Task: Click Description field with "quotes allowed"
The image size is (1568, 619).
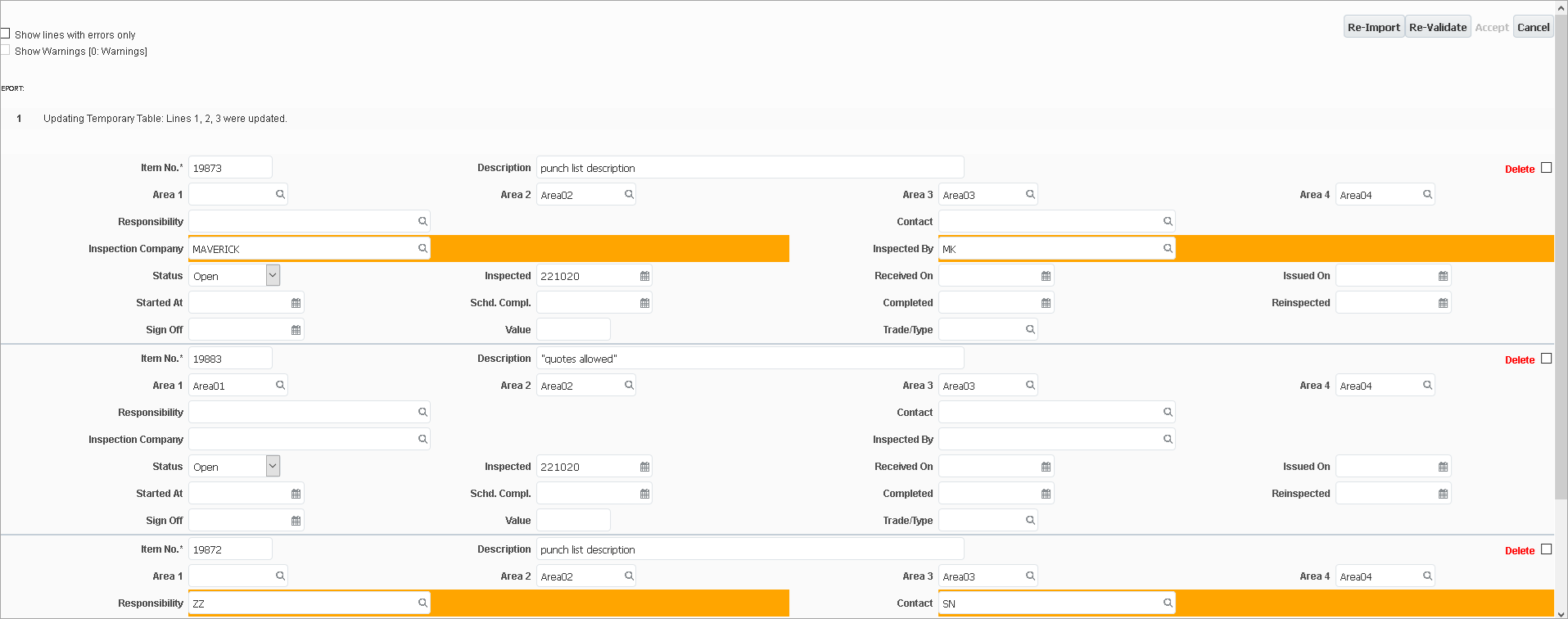Action: point(750,358)
